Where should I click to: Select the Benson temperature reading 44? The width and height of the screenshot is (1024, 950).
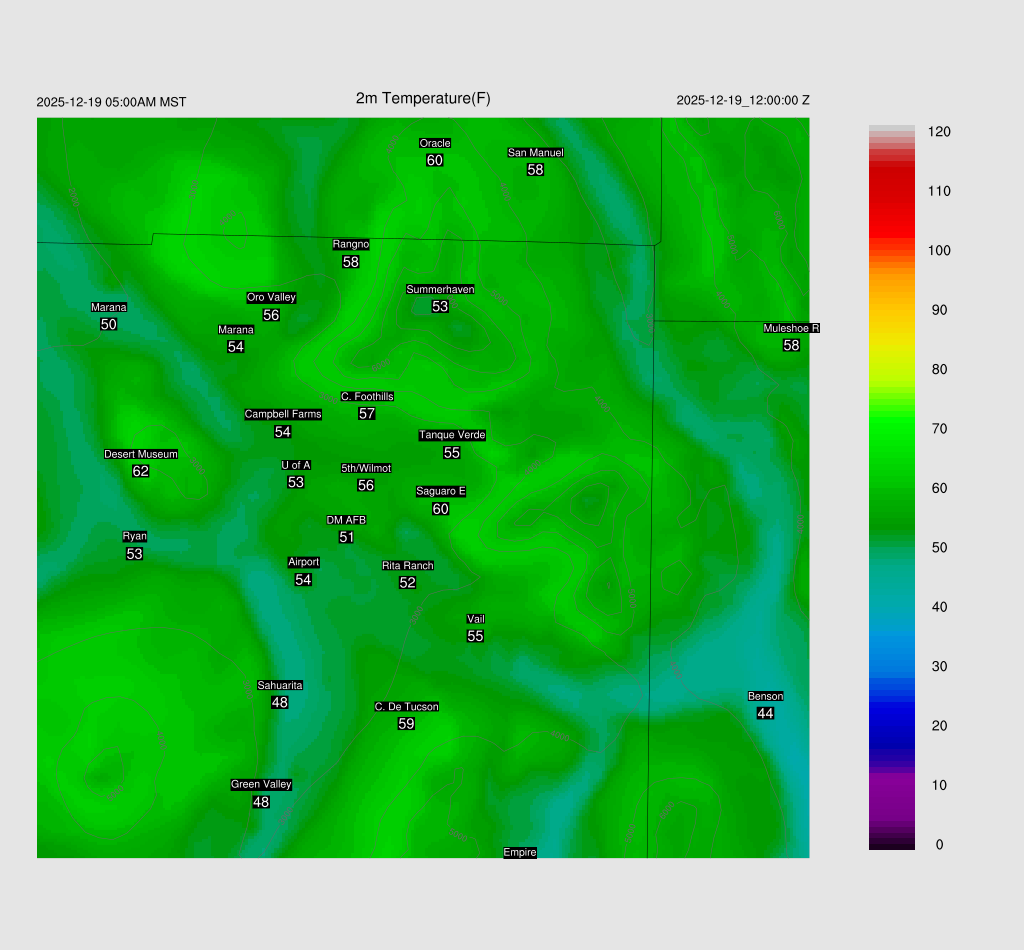[x=765, y=713]
